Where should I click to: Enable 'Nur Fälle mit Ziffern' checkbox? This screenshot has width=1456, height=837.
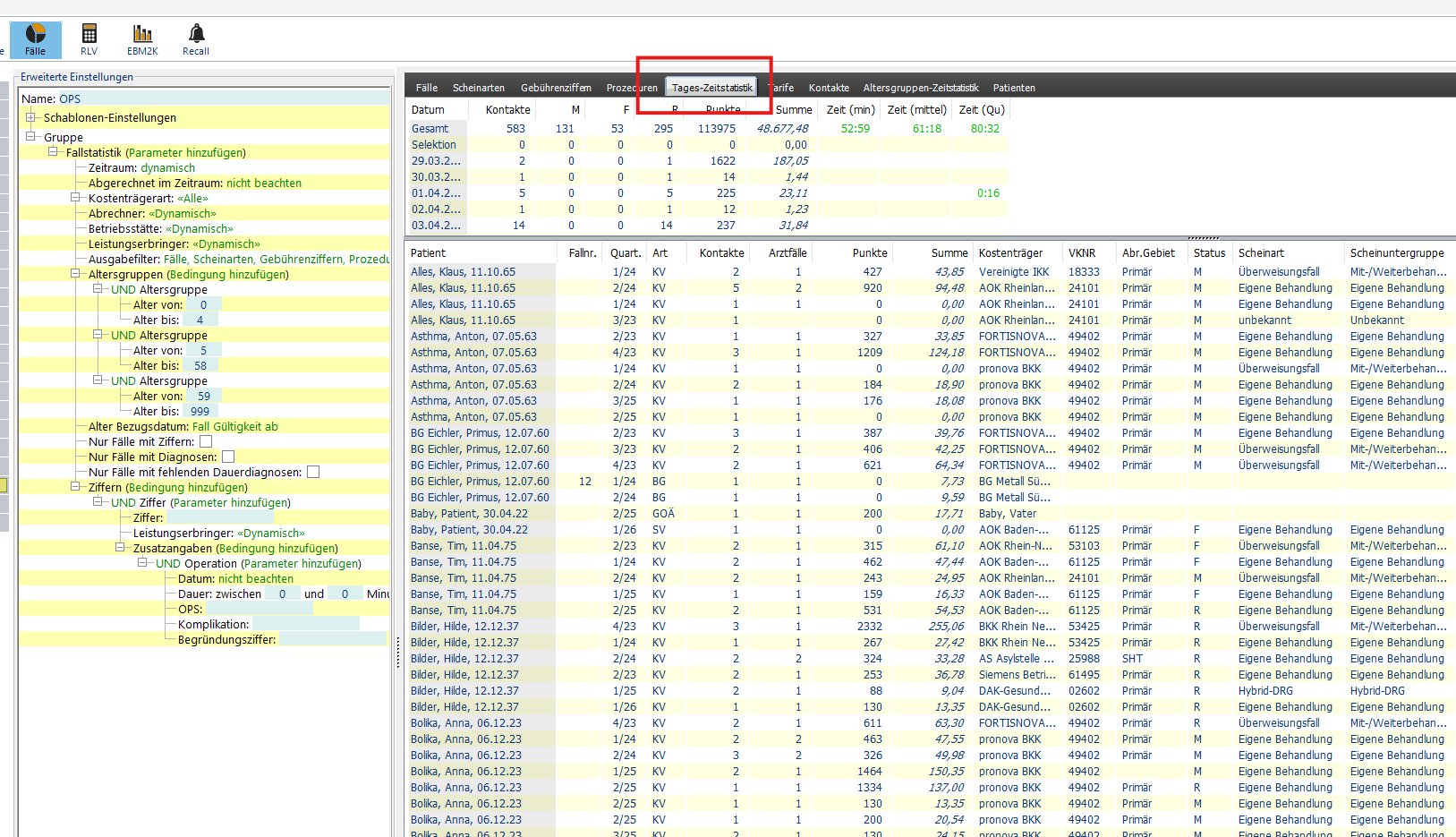pos(206,442)
